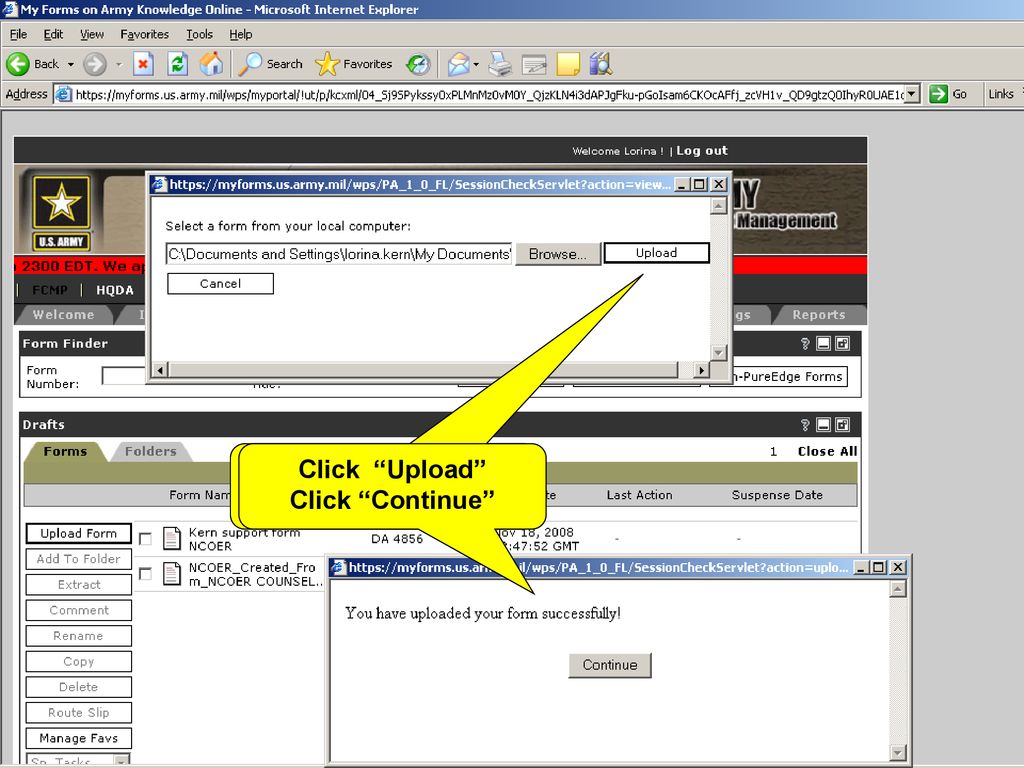Go to Home page icon
Image resolution: width=1024 pixels, height=768 pixels.
pos(212,64)
